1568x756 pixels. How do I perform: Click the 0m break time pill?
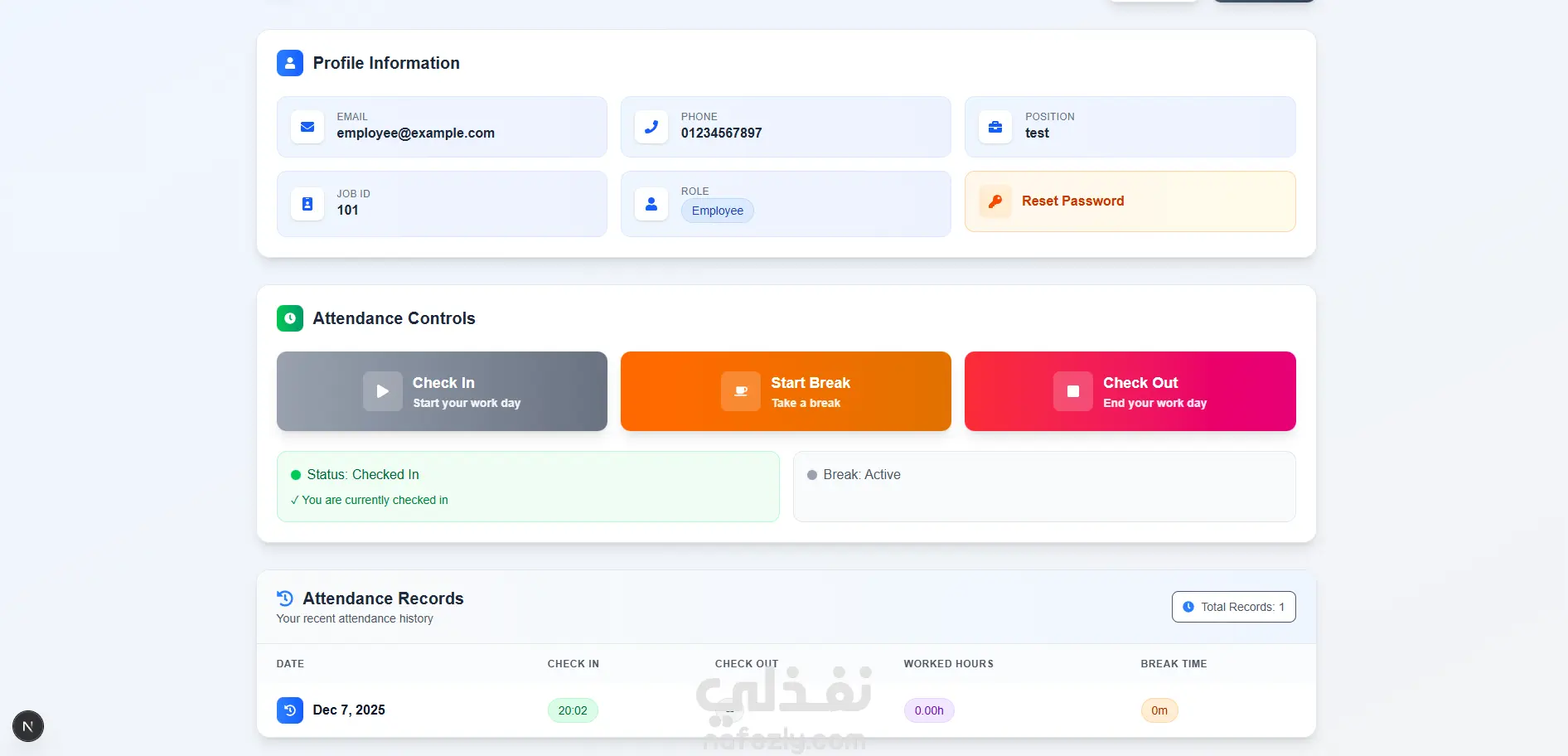pyautogui.click(x=1159, y=710)
